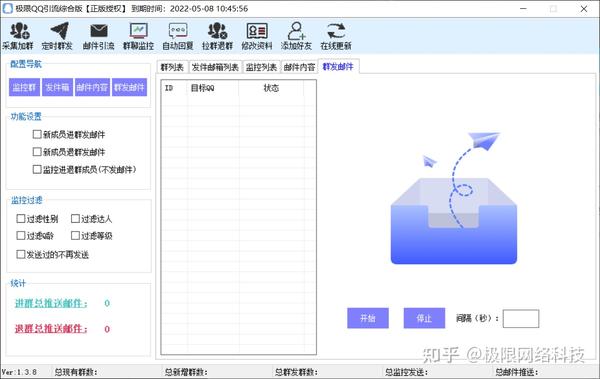The height and width of the screenshot is (379, 600).
Task: Switch to the 发件邮箱列表 tab
Action: click(x=215, y=67)
